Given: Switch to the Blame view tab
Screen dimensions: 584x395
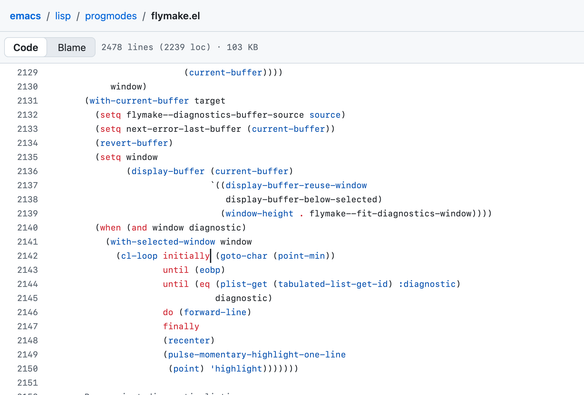Looking at the screenshot, I should click(x=72, y=47).
